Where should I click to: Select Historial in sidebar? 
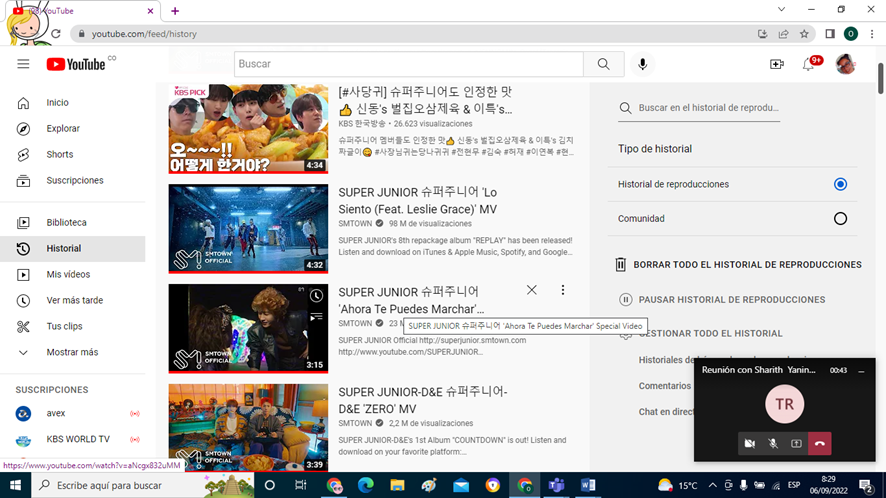pyautogui.click(x=72, y=248)
